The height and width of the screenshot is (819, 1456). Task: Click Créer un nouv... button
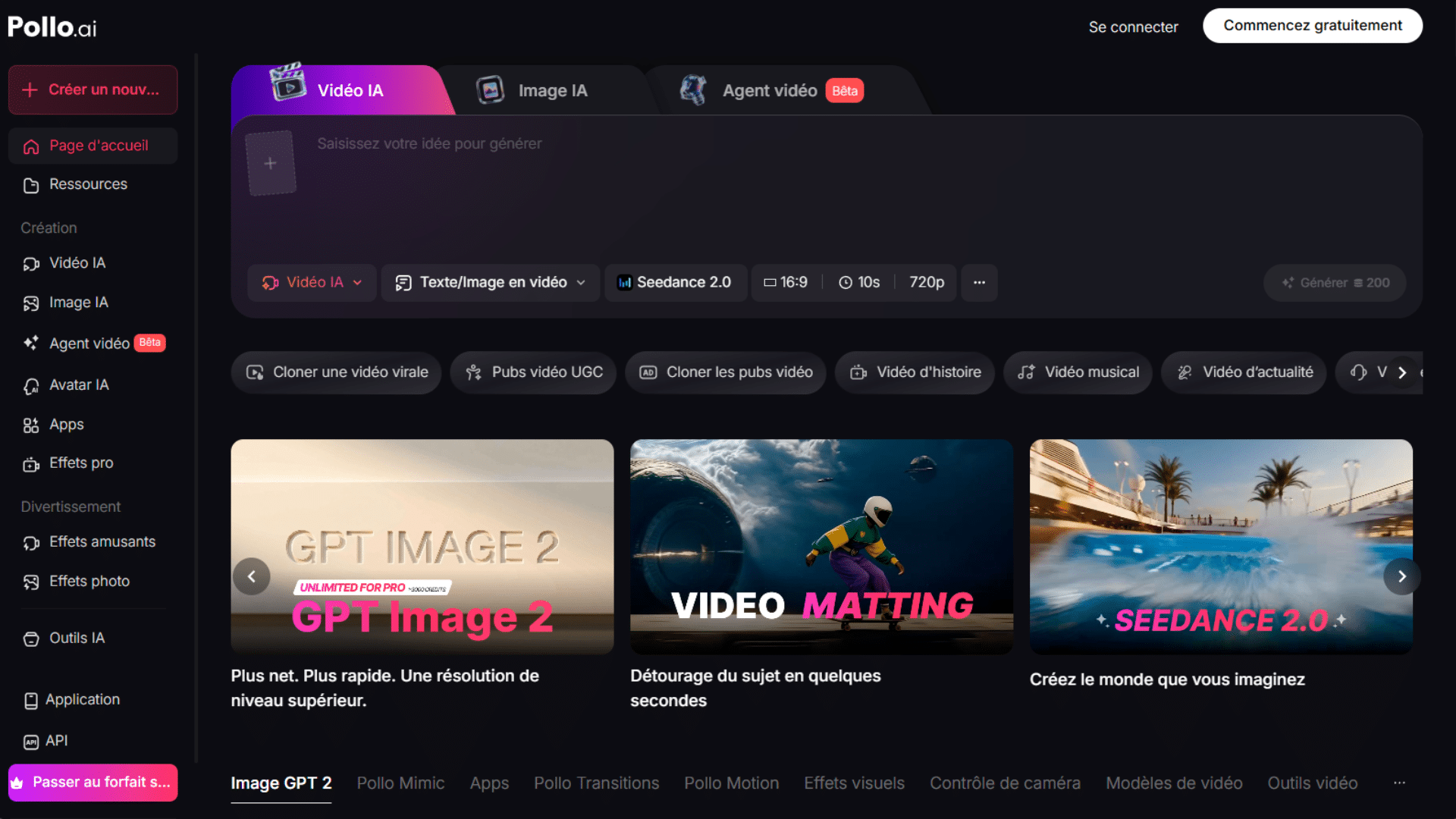[x=93, y=89]
